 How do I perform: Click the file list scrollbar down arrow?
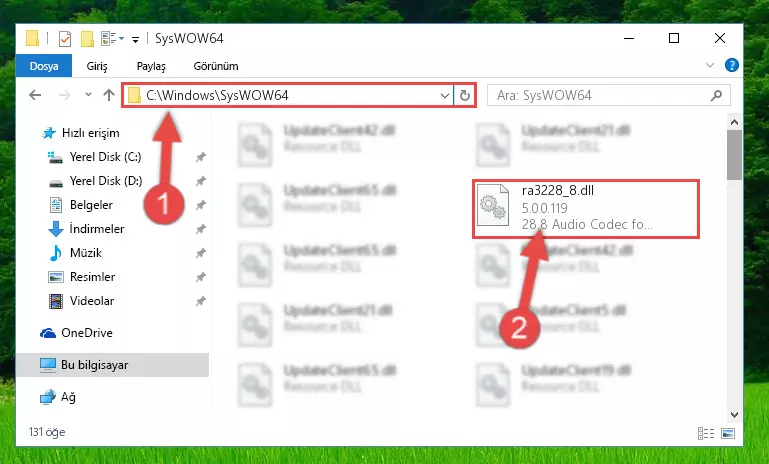pos(734,414)
